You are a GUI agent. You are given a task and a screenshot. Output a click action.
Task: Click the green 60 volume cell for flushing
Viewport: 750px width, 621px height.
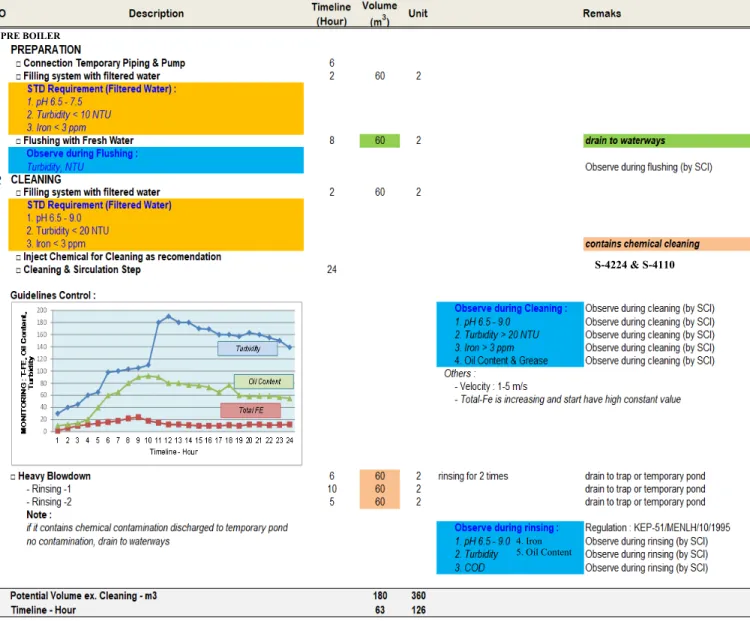coord(380,141)
